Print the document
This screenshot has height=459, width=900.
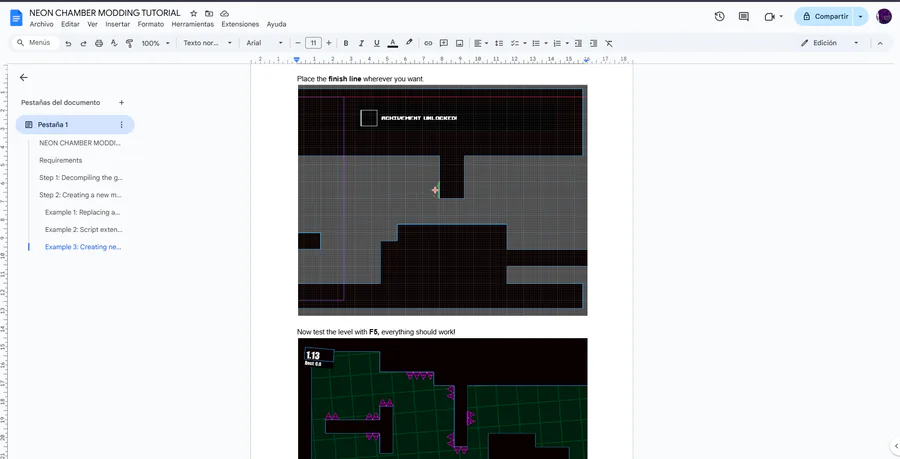[x=99, y=43]
